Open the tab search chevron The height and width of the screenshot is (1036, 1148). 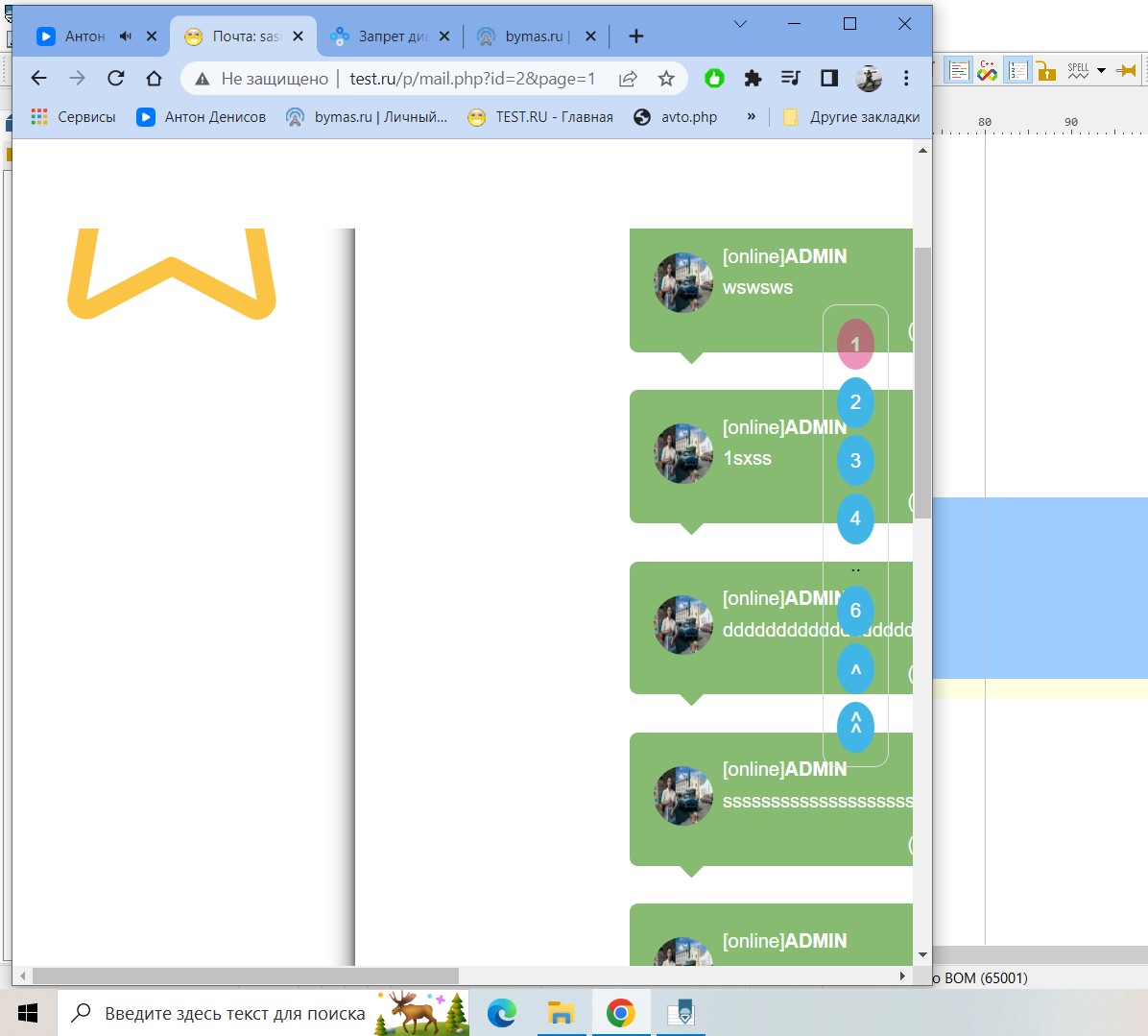point(740,24)
